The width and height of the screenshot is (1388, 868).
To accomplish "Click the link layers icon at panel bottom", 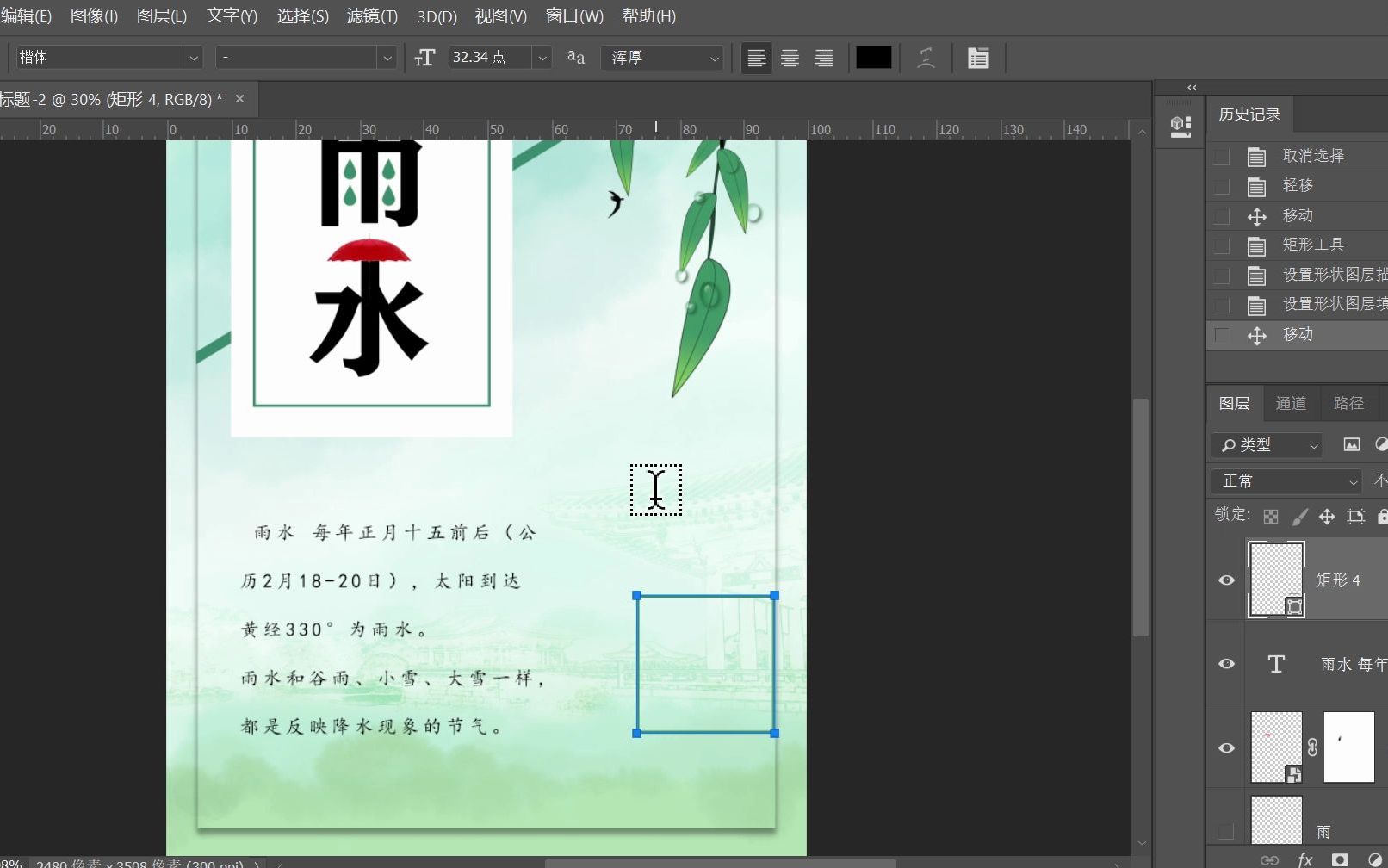I will coord(1269,859).
